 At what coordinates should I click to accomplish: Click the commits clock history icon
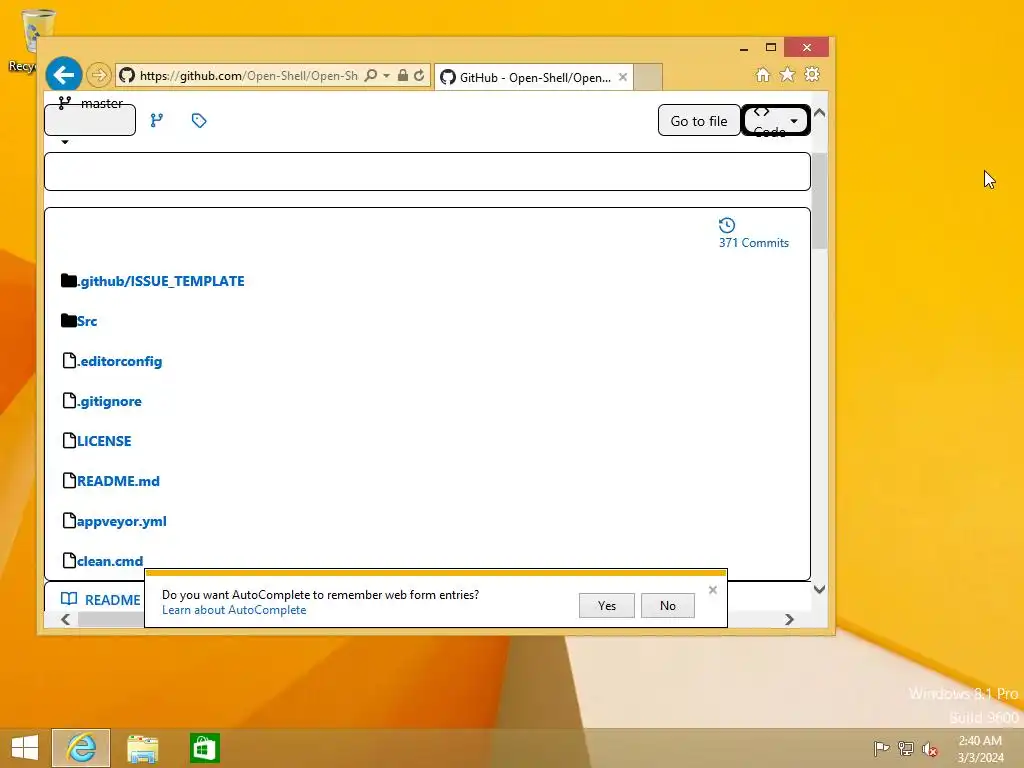727,225
